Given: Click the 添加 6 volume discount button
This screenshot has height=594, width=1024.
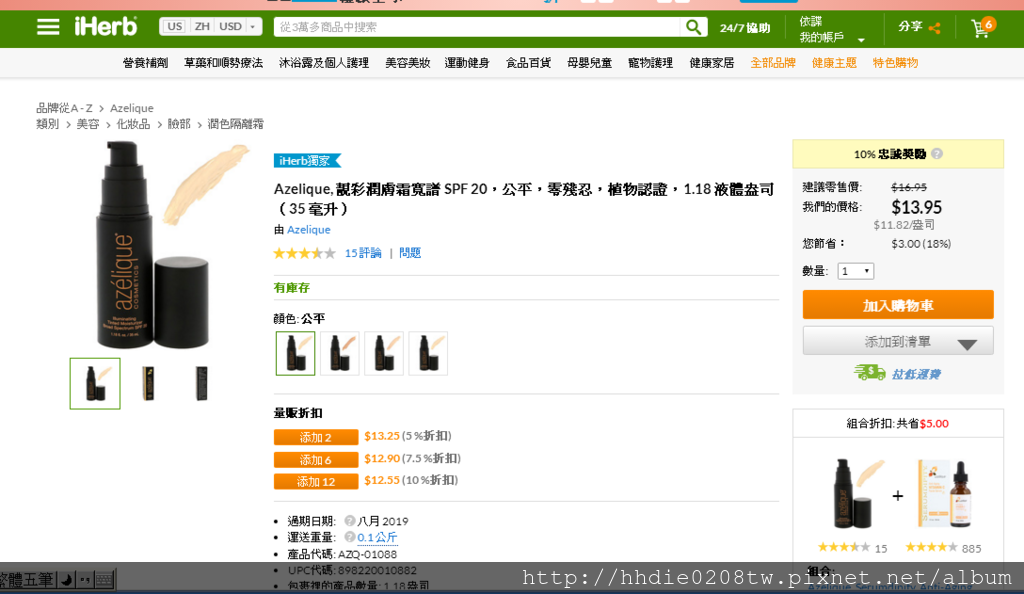Looking at the screenshot, I should tap(316, 460).
